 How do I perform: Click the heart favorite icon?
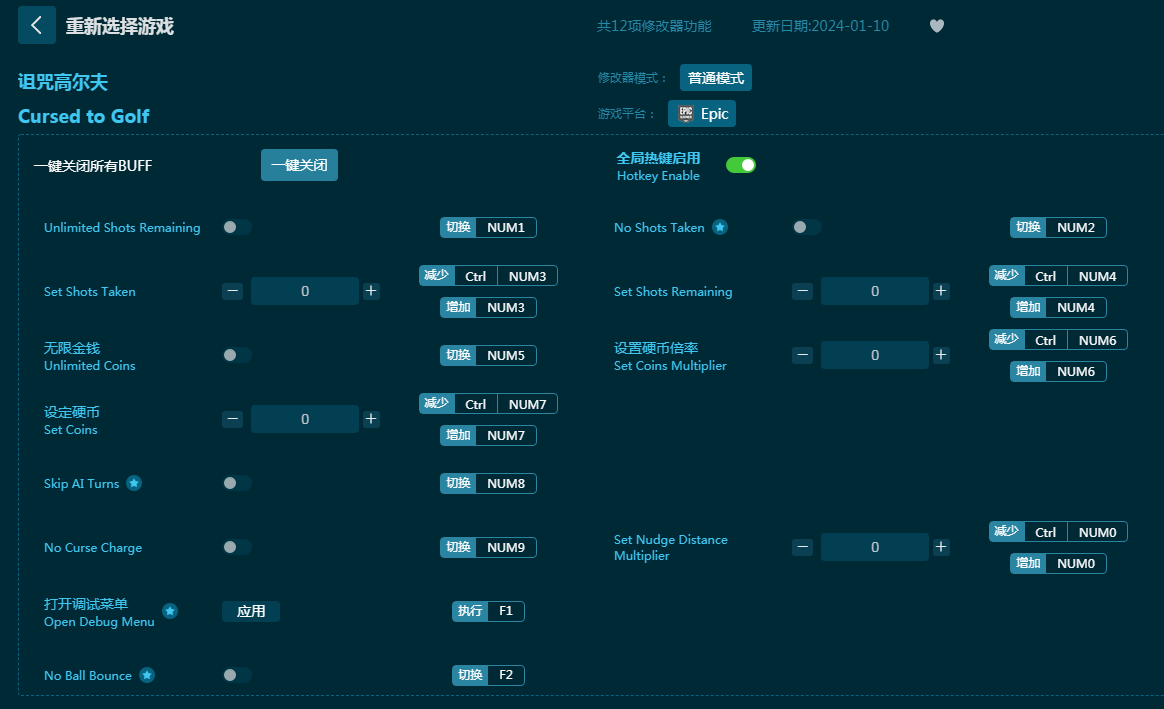pyautogui.click(x=937, y=26)
